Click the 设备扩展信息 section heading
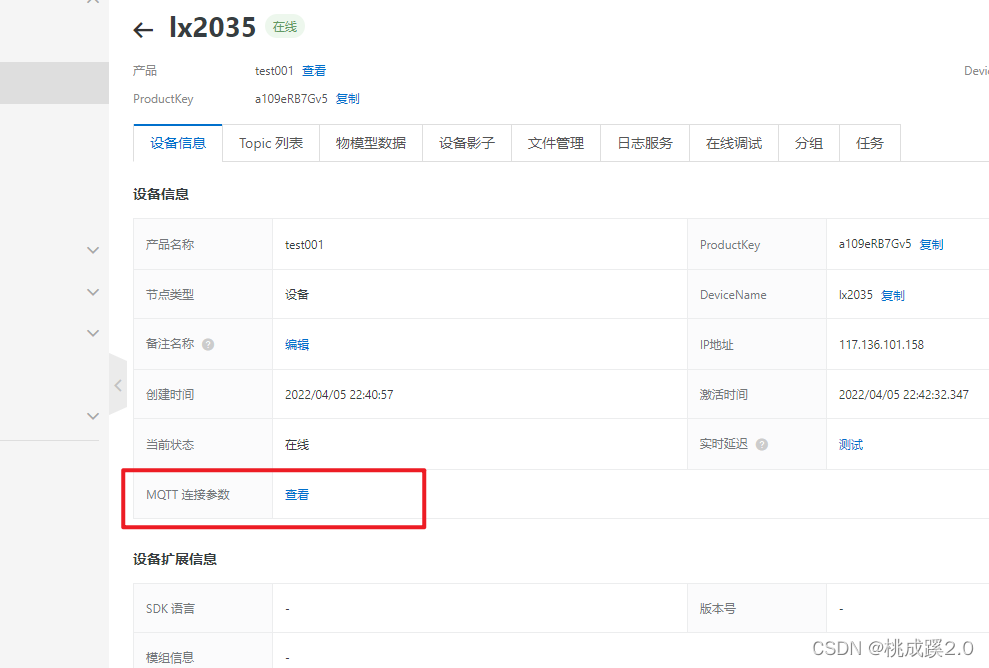Viewport: 989px width, 668px height. pyautogui.click(x=175, y=559)
